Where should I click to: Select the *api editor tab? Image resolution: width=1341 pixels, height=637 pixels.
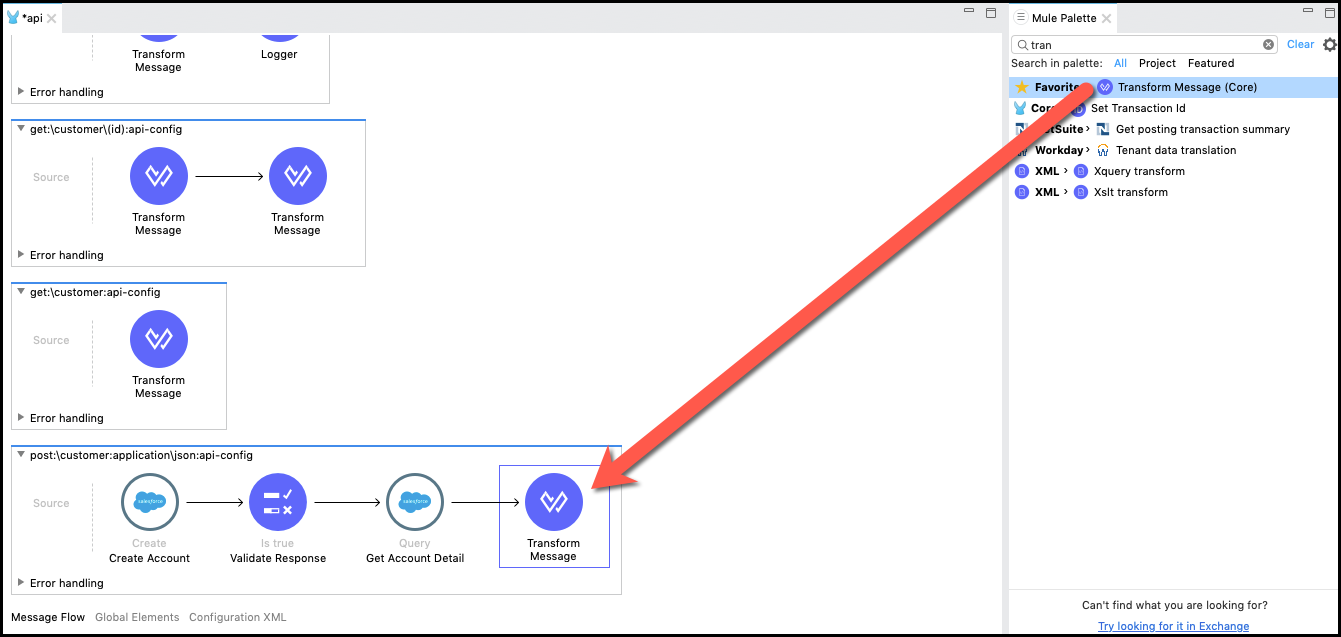31,18
